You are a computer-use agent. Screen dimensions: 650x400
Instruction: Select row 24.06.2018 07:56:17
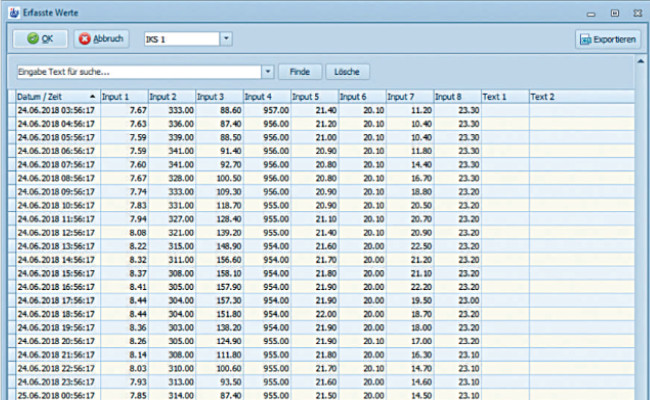tap(321, 165)
